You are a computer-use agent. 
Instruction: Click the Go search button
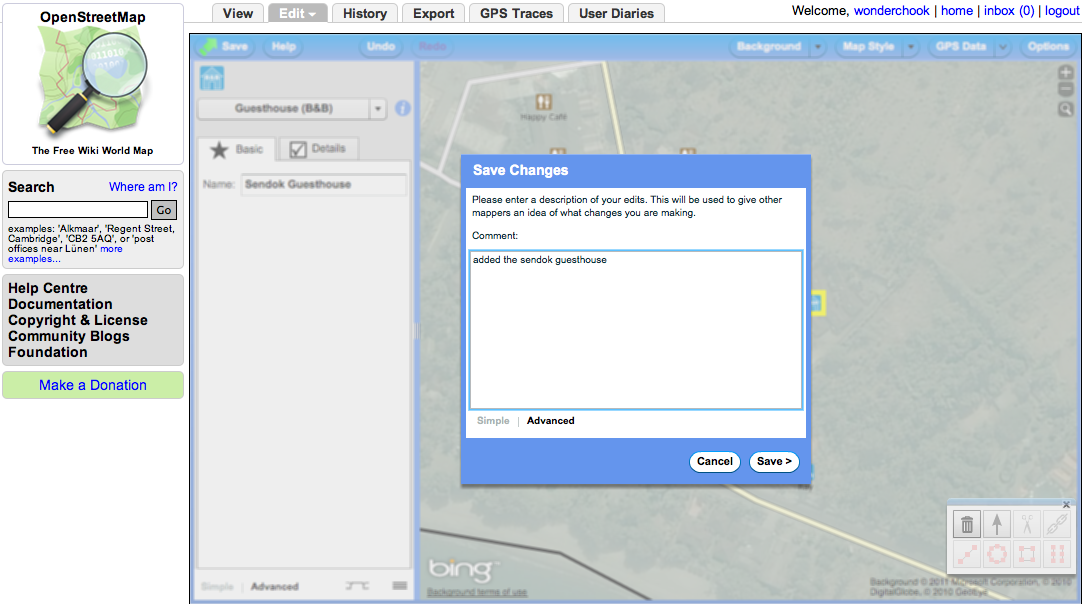(164, 210)
